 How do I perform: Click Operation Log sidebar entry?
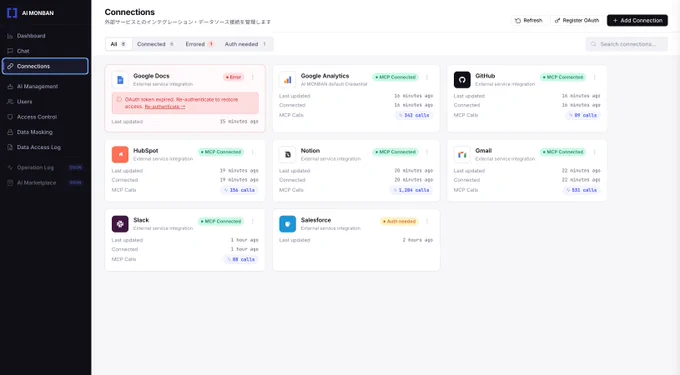coord(45,168)
